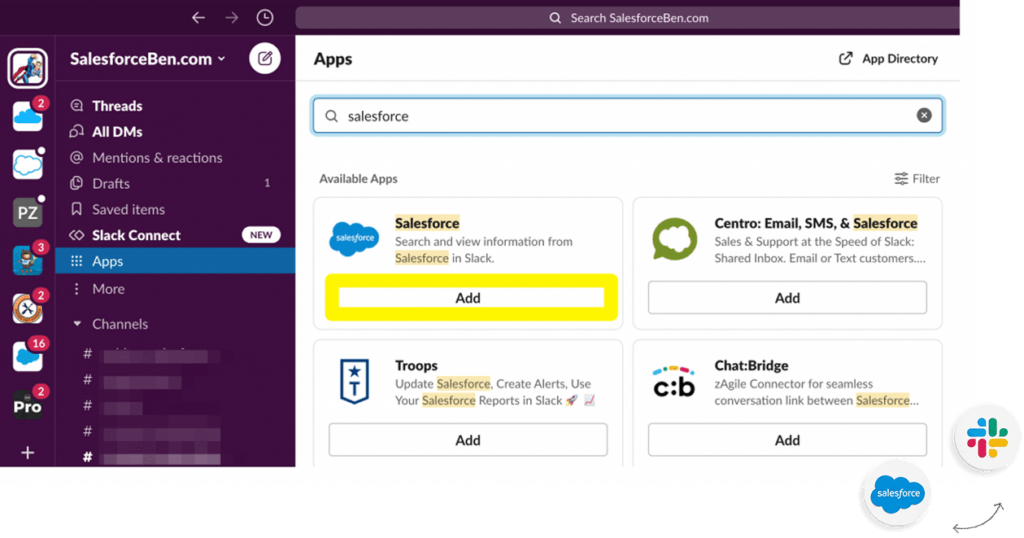Open the App Directory link
Screen dimensions: 1024x538
click(888, 59)
